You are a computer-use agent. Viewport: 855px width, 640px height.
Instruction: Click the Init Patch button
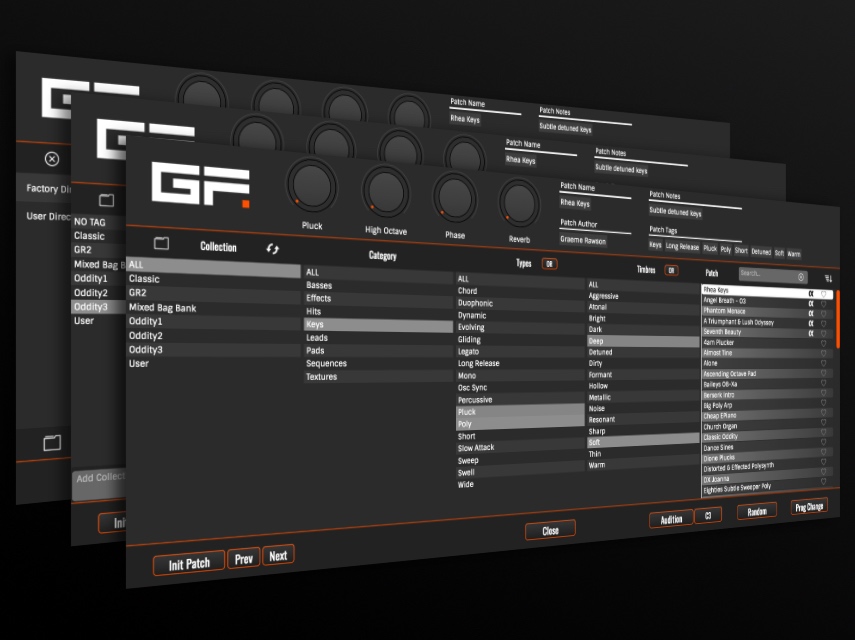pos(188,562)
